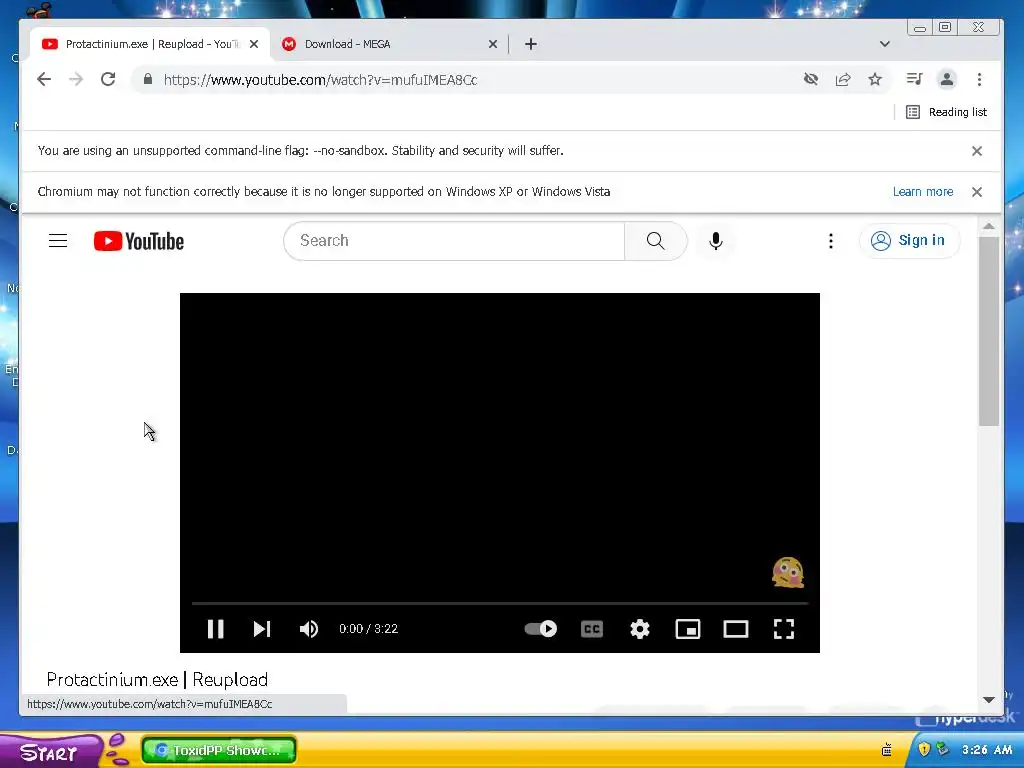Share this page using the share icon
The height and width of the screenshot is (768, 1024).
point(843,79)
